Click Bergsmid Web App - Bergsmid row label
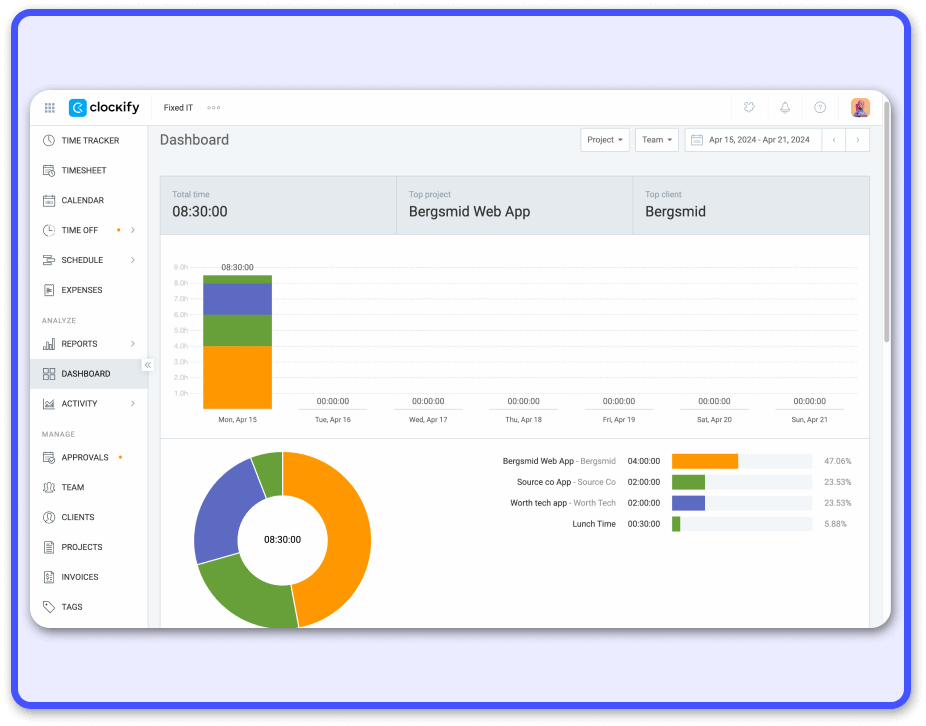 tap(559, 461)
